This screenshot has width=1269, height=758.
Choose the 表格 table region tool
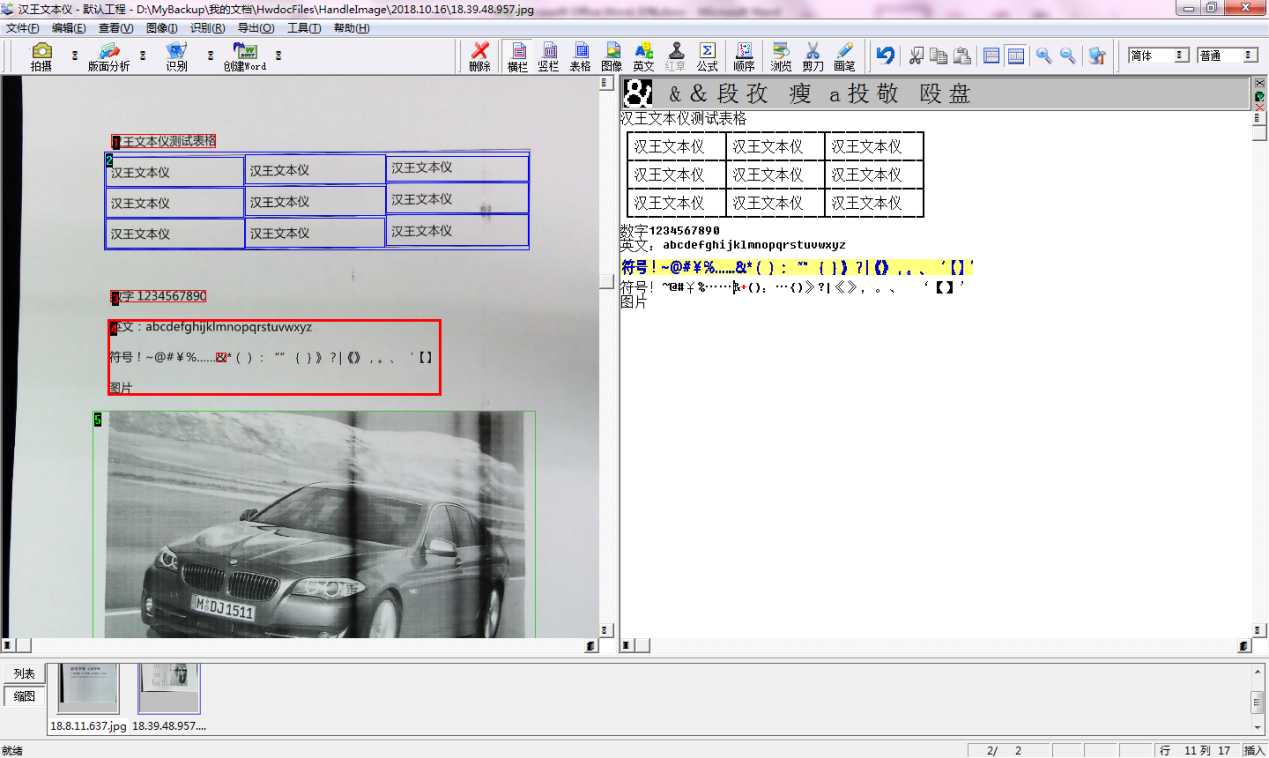click(581, 57)
